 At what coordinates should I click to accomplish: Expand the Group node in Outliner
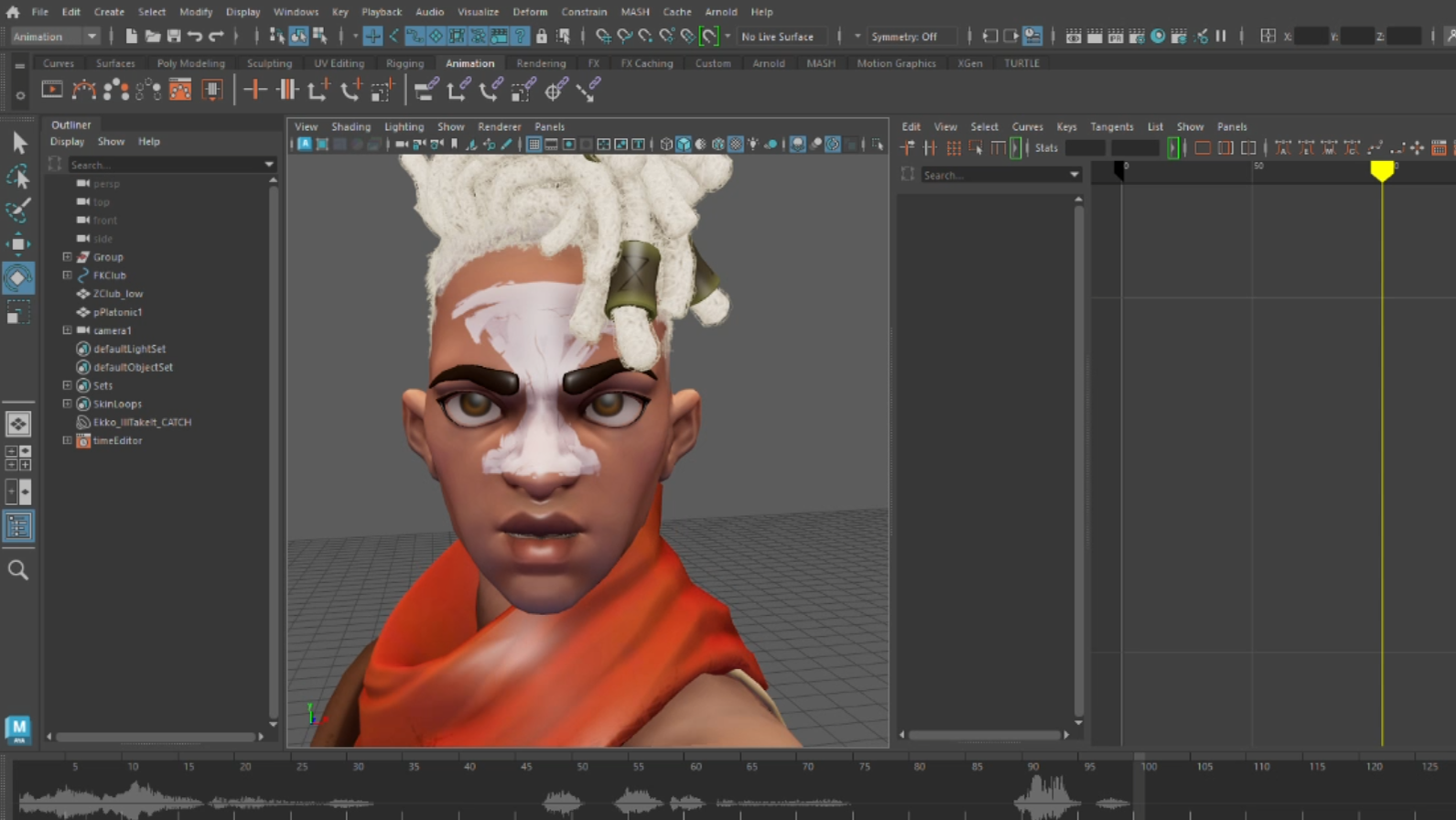(x=67, y=257)
